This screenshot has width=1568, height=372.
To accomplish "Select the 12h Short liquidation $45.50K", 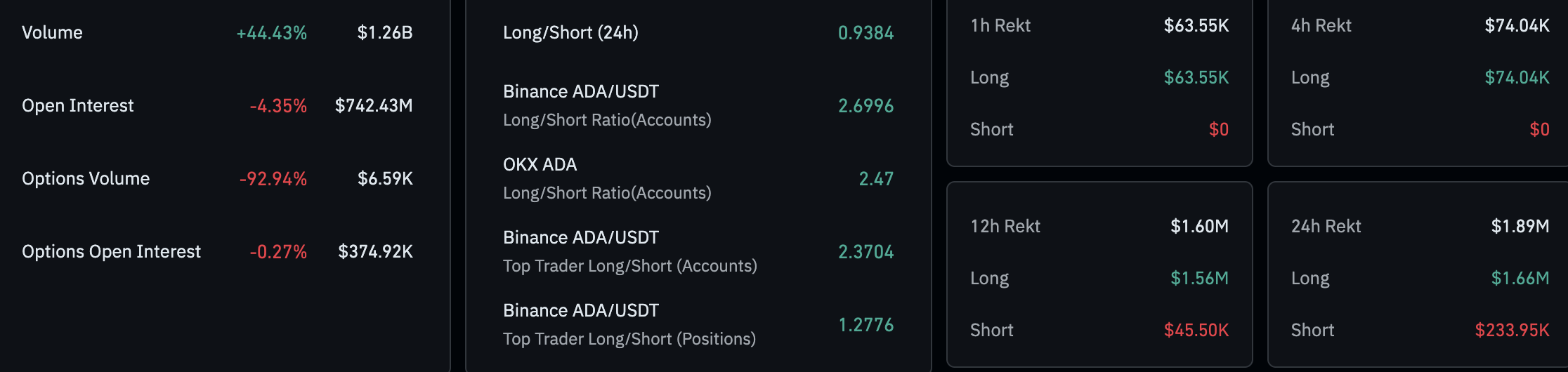I will click(1196, 331).
